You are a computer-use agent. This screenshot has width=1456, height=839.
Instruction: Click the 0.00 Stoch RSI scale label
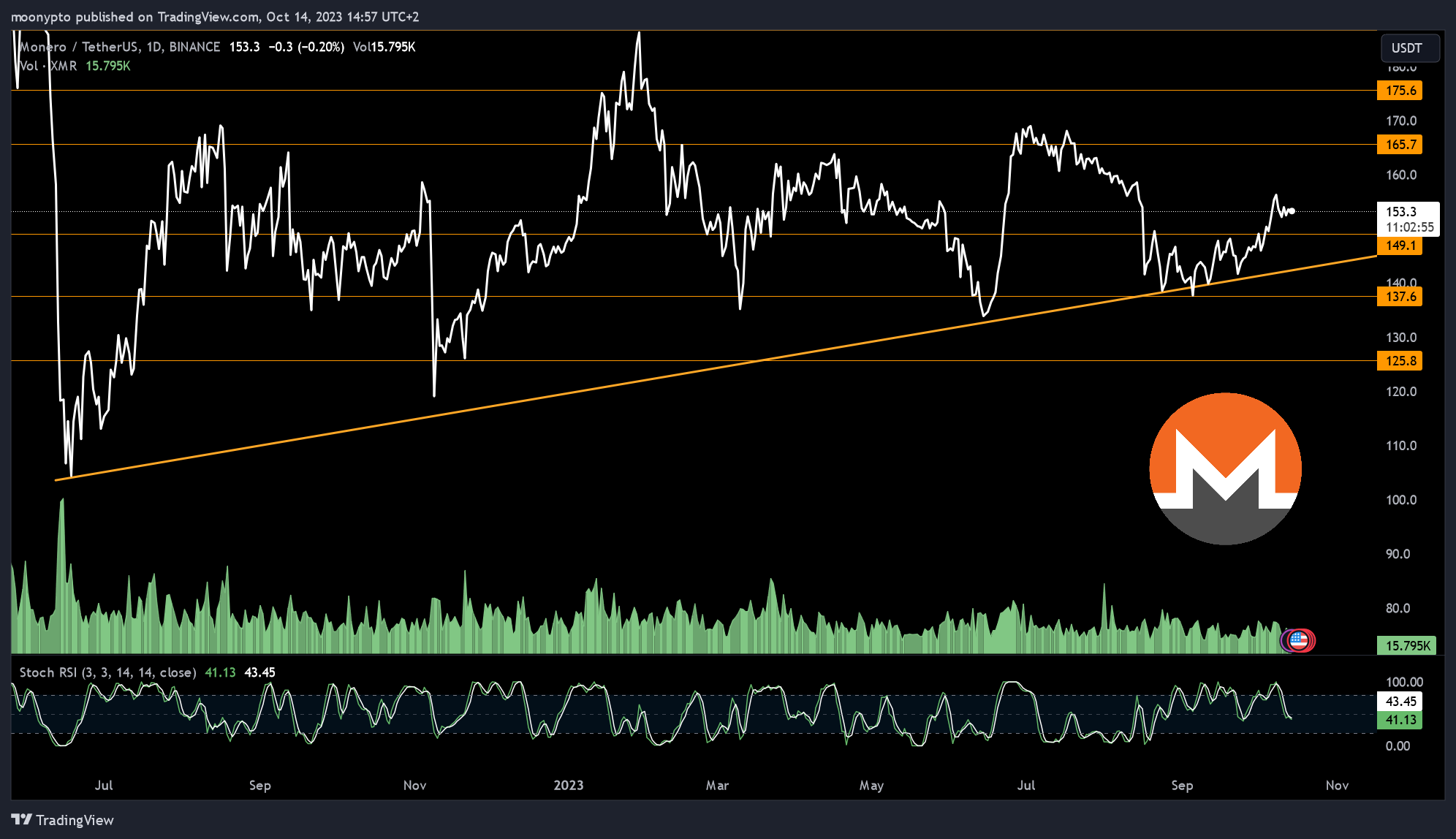[1398, 746]
